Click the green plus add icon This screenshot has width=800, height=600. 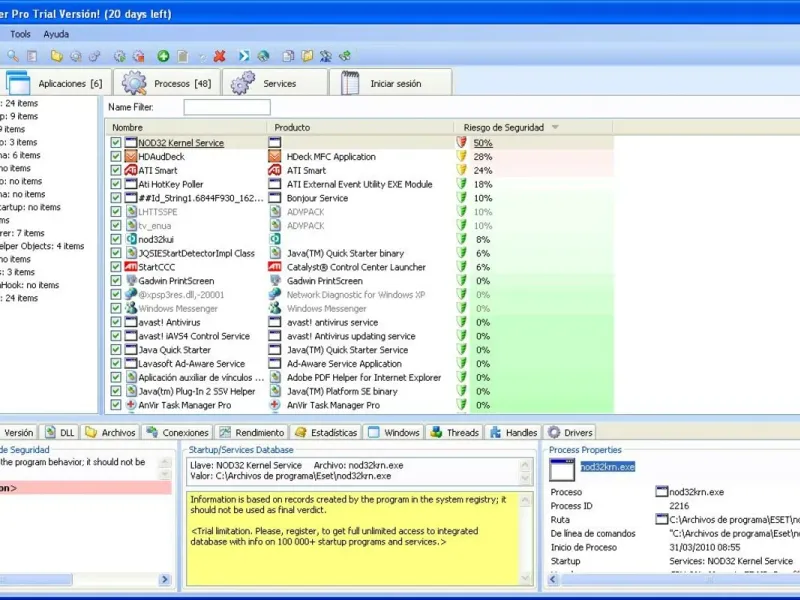click(x=163, y=56)
